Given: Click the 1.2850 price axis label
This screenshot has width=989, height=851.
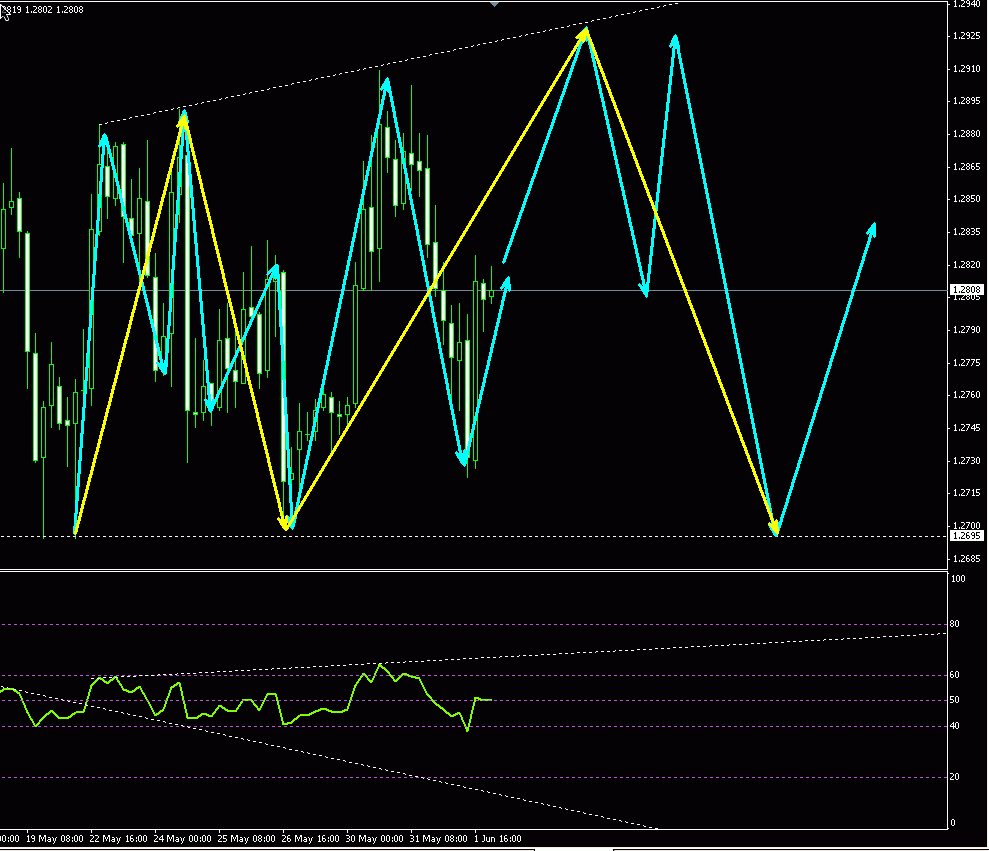Looking at the screenshot, I should (x=967, y=199).
